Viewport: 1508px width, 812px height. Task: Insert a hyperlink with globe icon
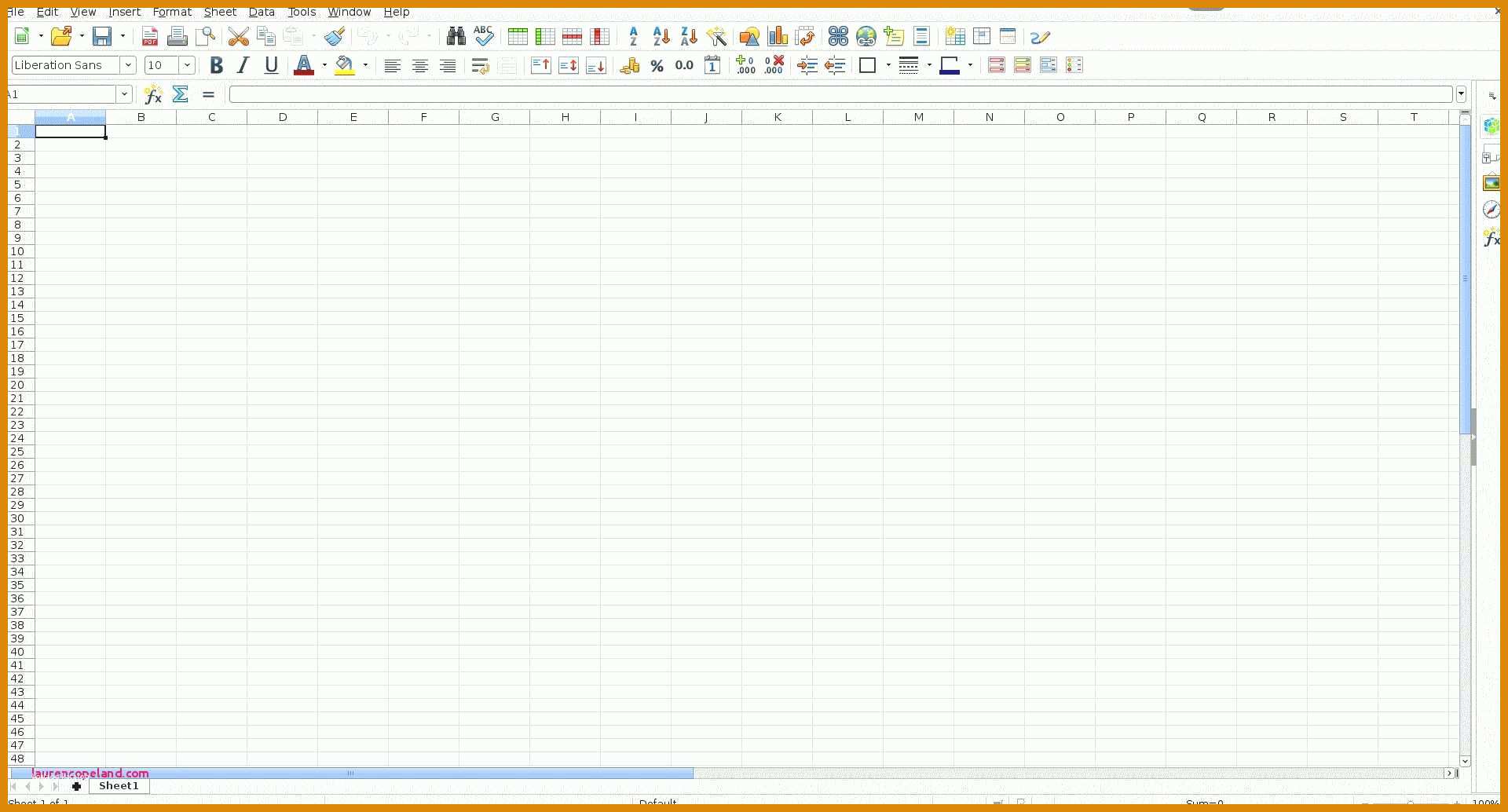[x=866, y=36]
